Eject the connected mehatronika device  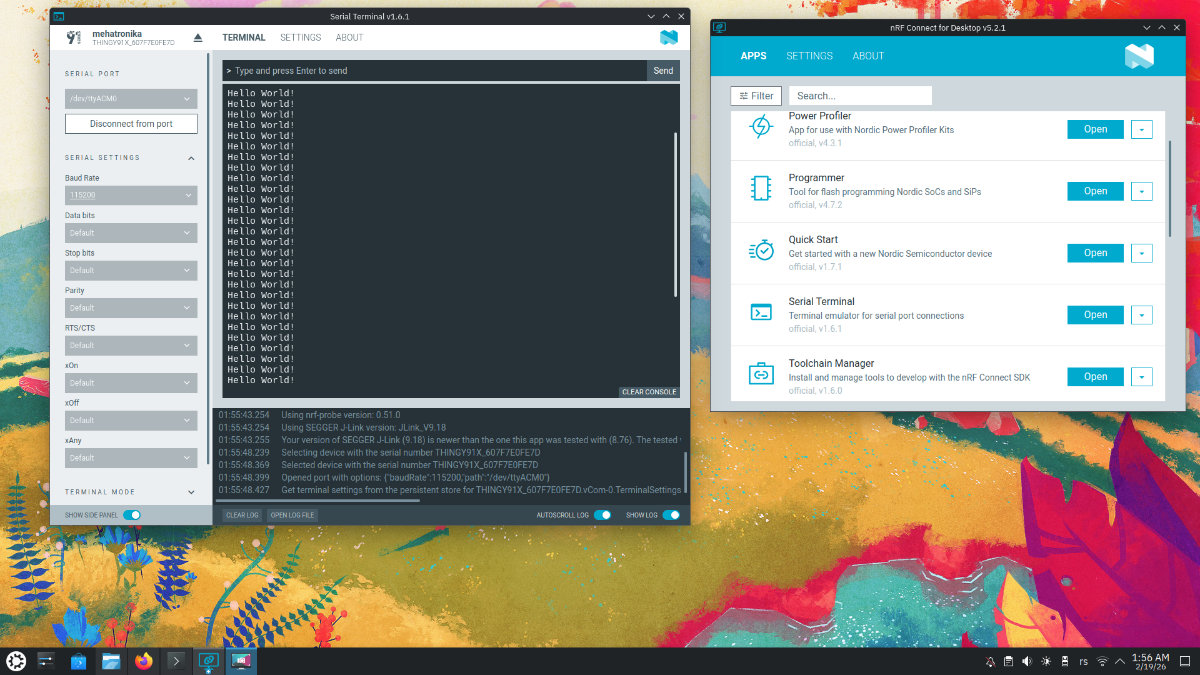click(x=198, y=38)
